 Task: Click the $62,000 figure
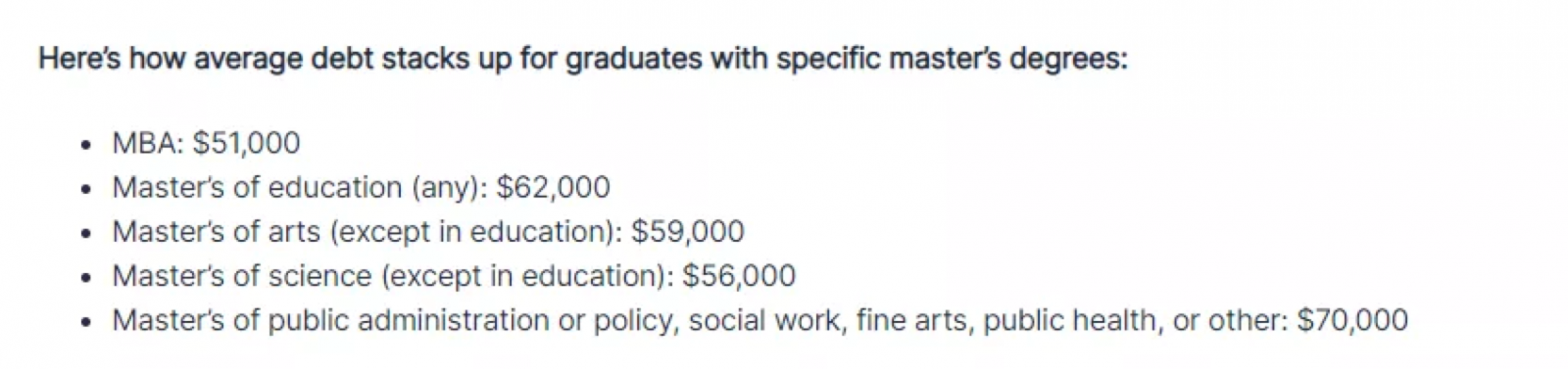pos(554,188)
